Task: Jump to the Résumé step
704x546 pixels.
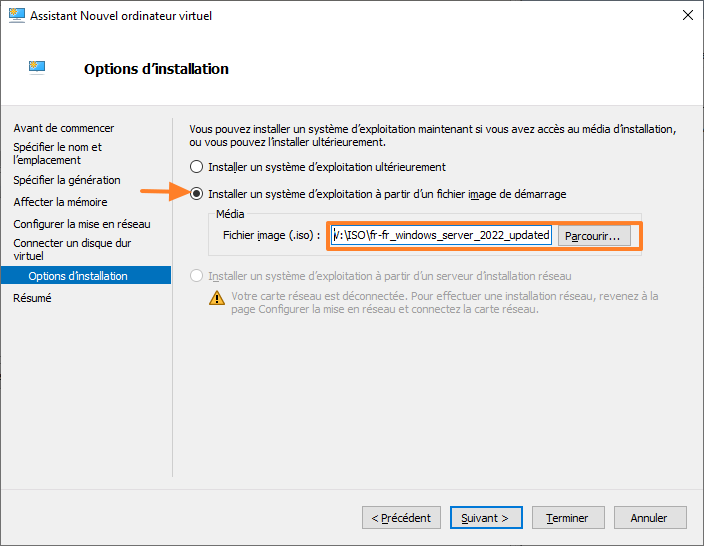Action: click(32, 298)
